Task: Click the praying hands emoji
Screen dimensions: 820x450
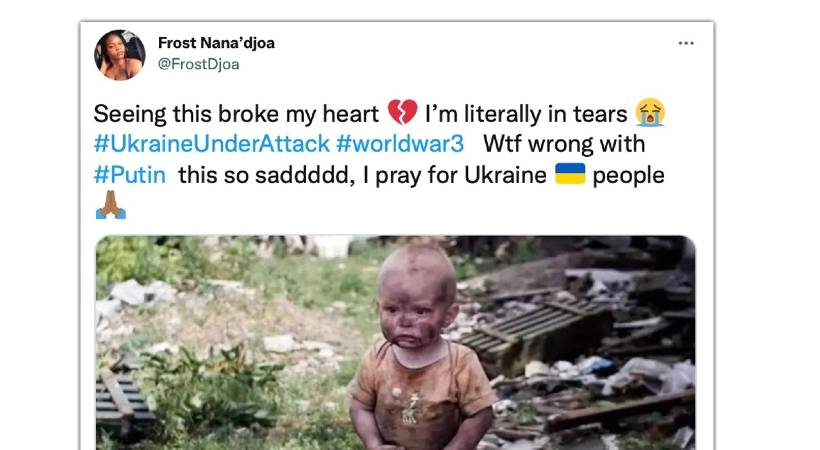Action: [x=111, y=205]
